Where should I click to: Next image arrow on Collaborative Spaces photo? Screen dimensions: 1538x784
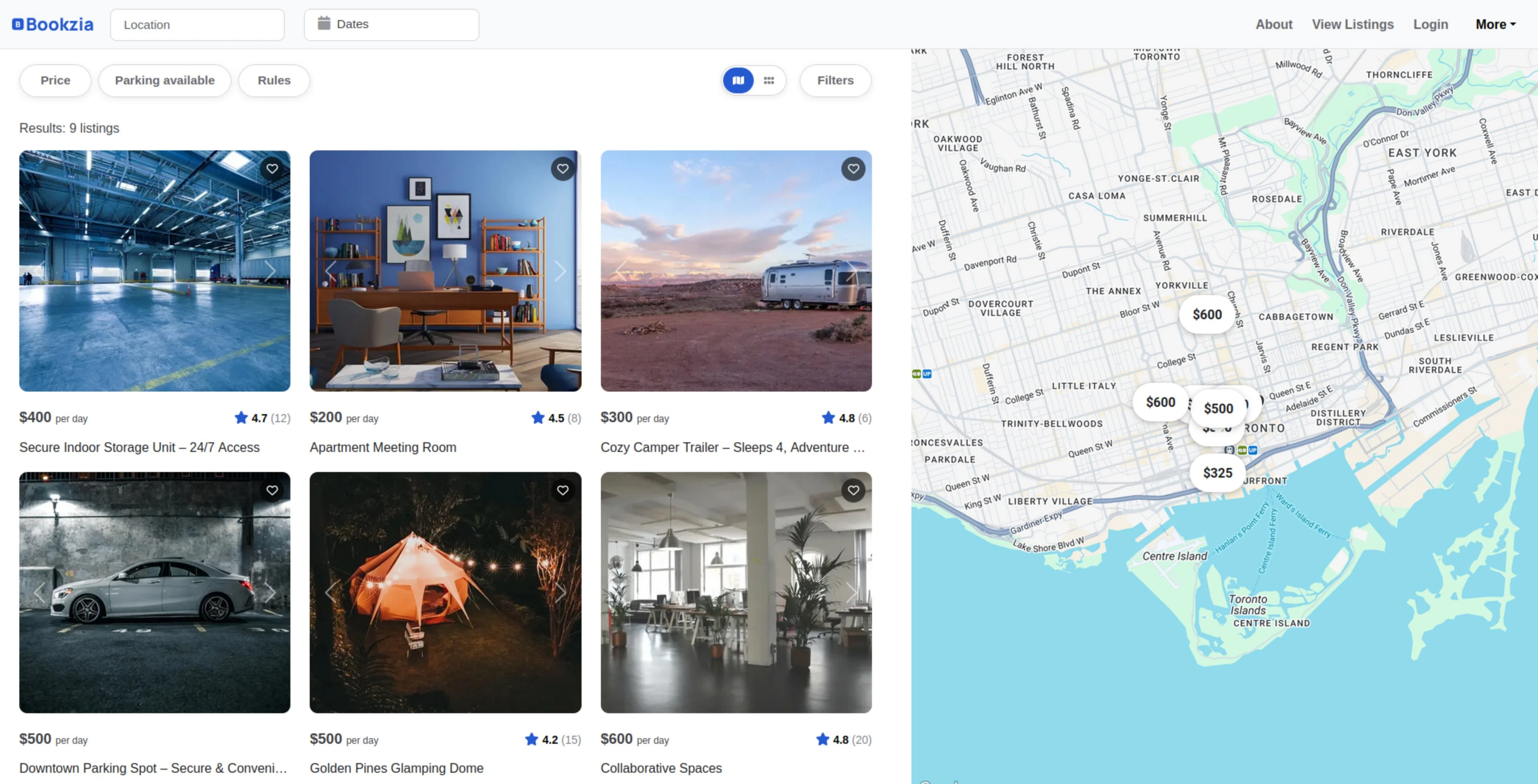[x=851, y=593]
